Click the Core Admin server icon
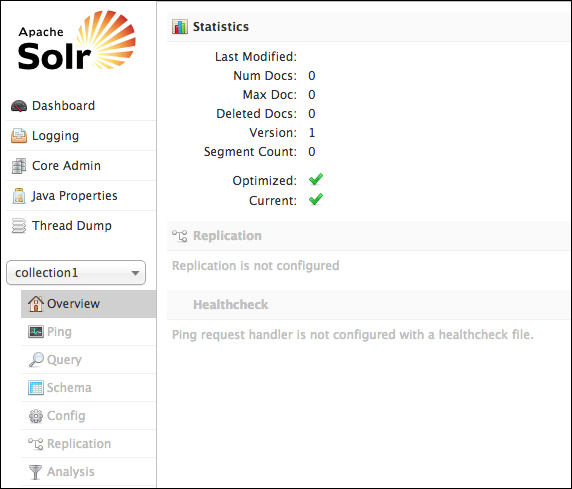The height and width of the screenshot is (489, 572). (19, 166)
